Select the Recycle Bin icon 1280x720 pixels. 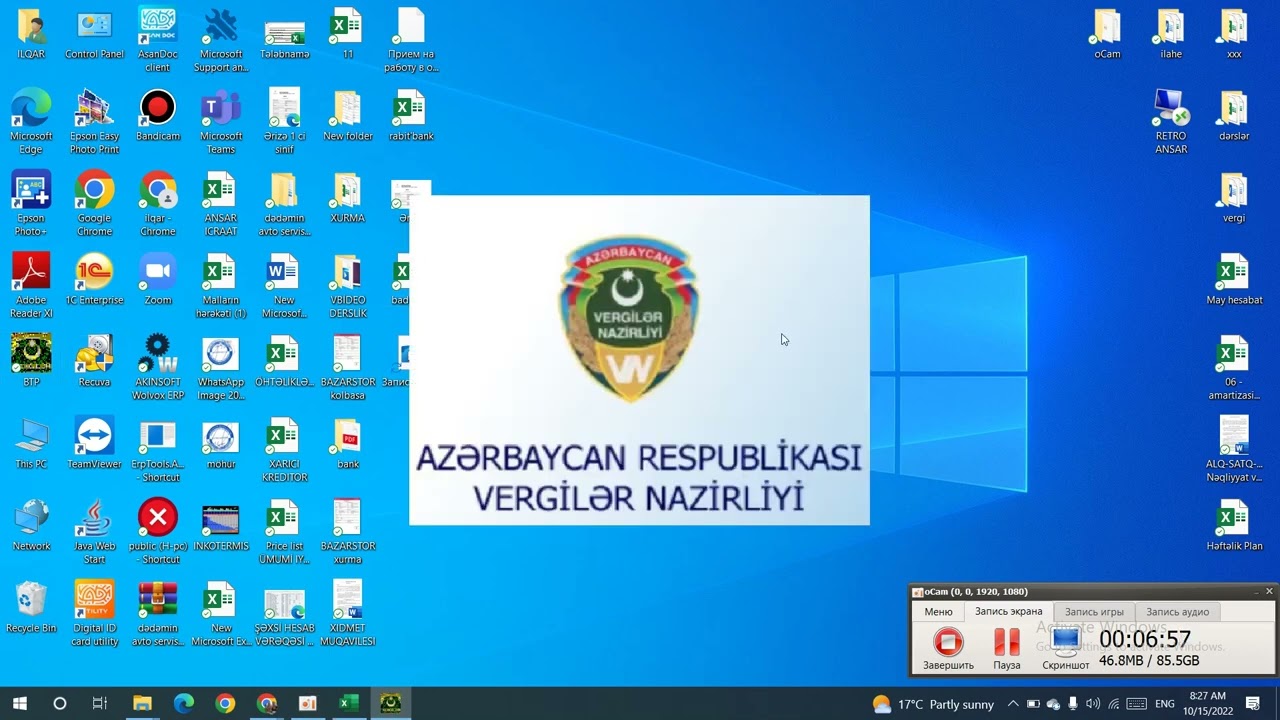coord(31,608)
